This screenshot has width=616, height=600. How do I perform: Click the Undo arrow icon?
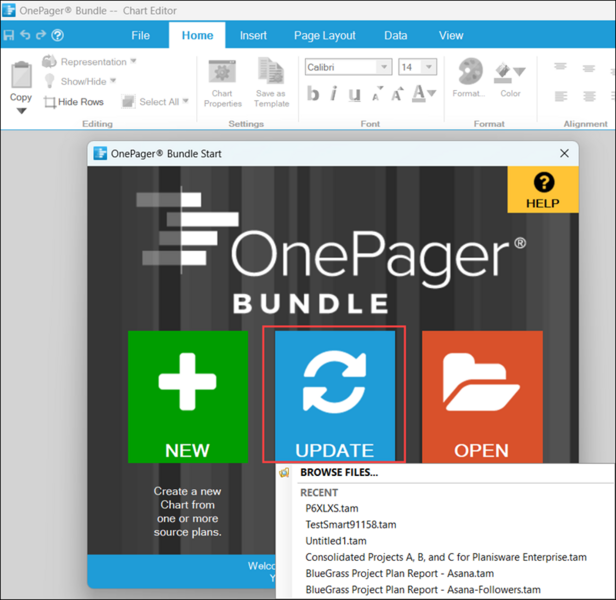coord(25,35)
